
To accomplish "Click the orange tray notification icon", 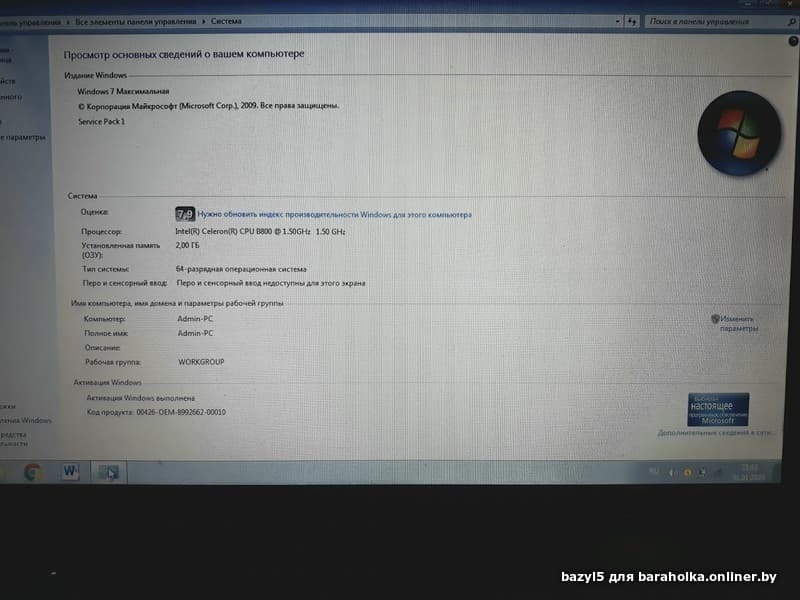I will [687, 472].
